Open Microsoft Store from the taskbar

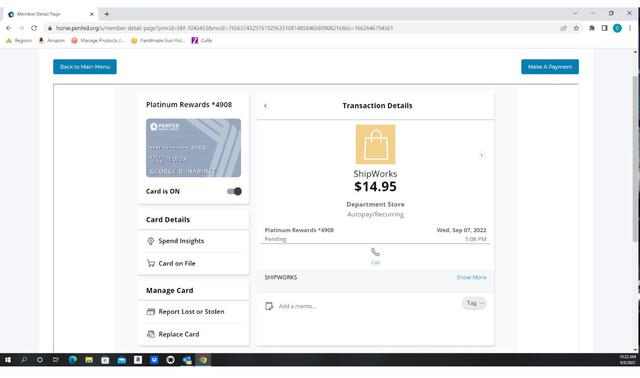point(105,360)
